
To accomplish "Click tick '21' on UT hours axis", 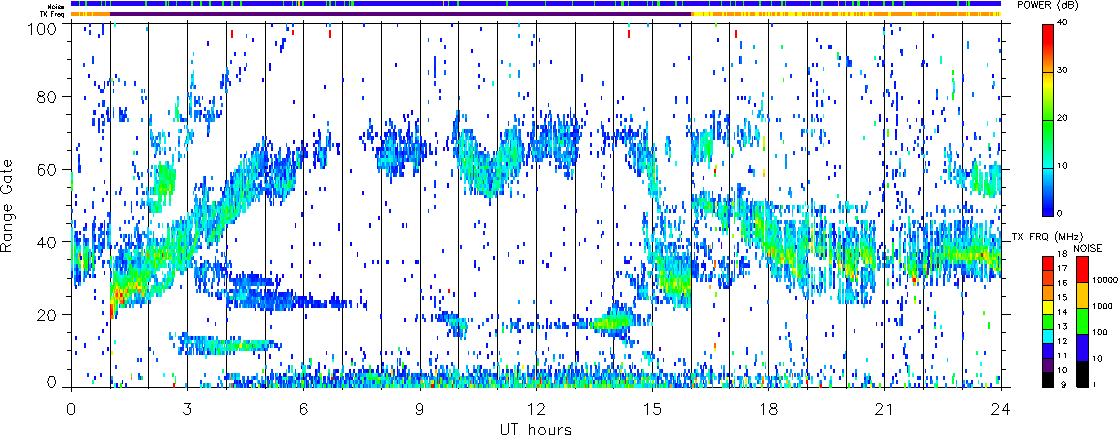I will coord(885,409).
